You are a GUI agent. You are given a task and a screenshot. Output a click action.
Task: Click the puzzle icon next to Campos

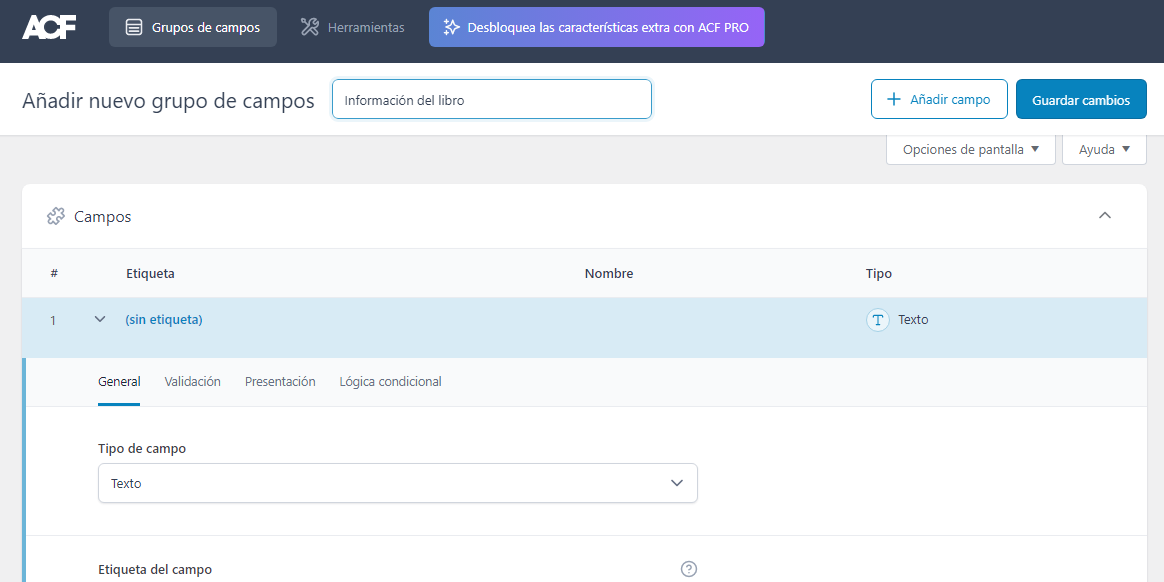57,216
